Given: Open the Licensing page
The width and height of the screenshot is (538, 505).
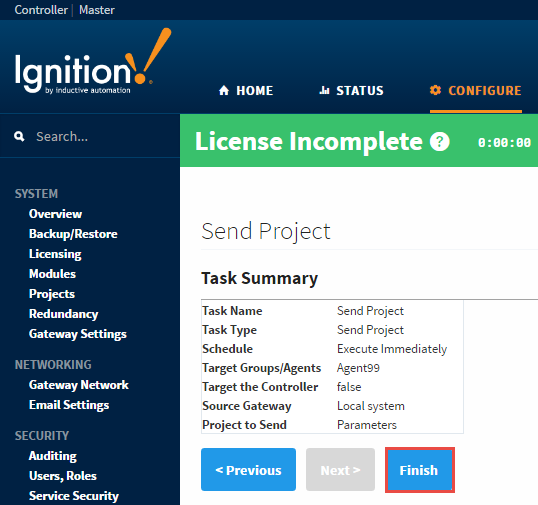Looking at the screenshot, I should coord(55,254).
